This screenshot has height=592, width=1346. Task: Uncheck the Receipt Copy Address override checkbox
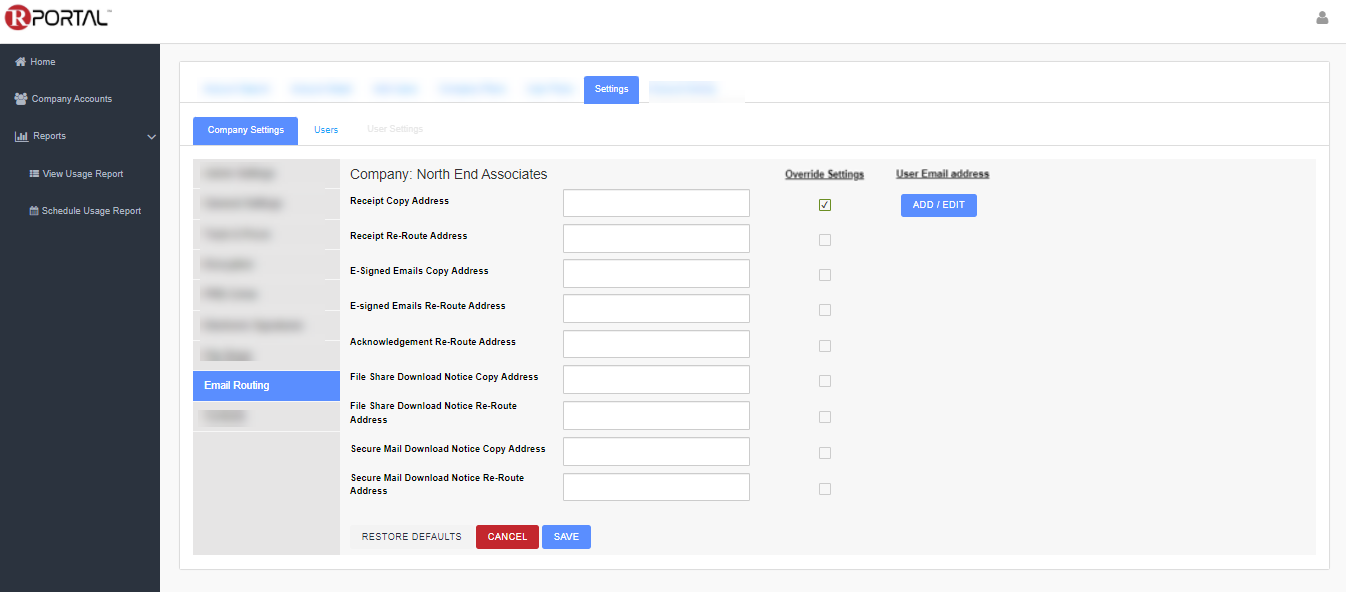click(824, 204)
